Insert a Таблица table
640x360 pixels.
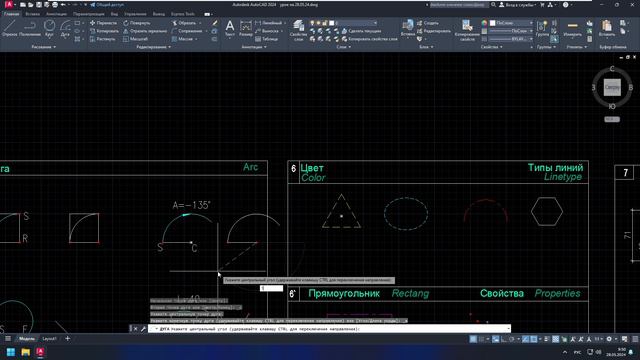(267, 39)
